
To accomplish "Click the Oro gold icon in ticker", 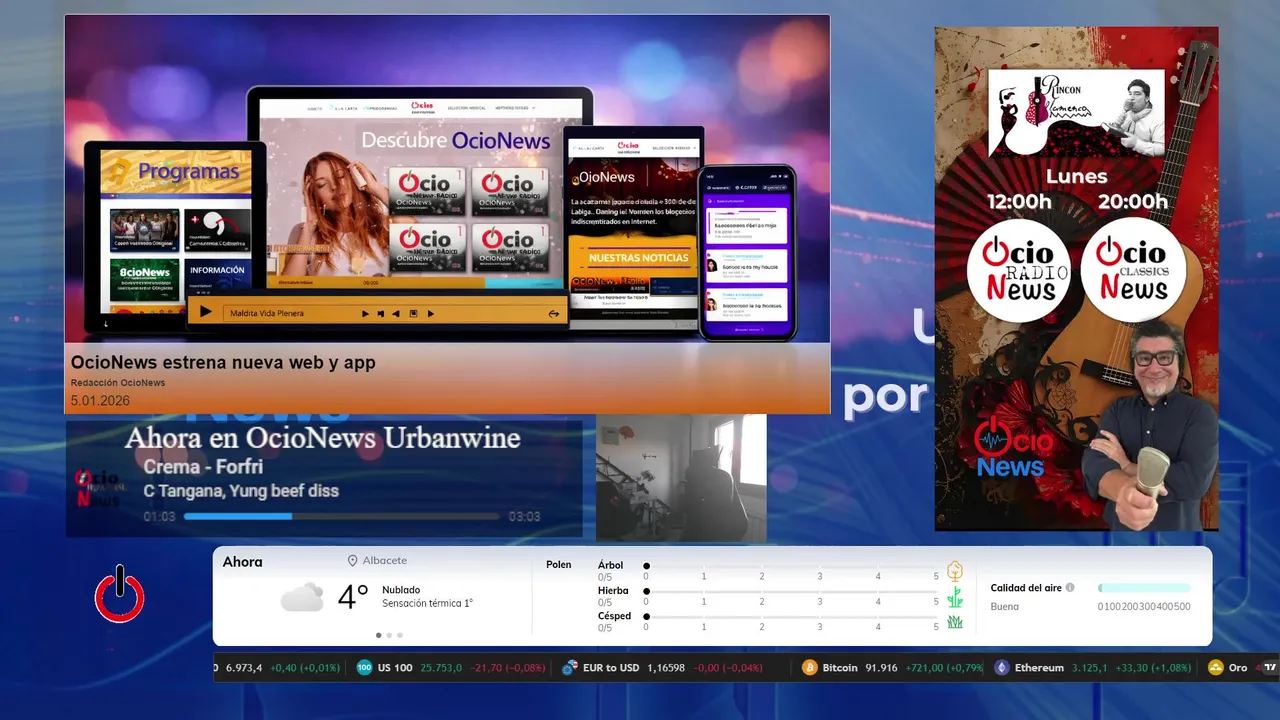I will 1216,668.
